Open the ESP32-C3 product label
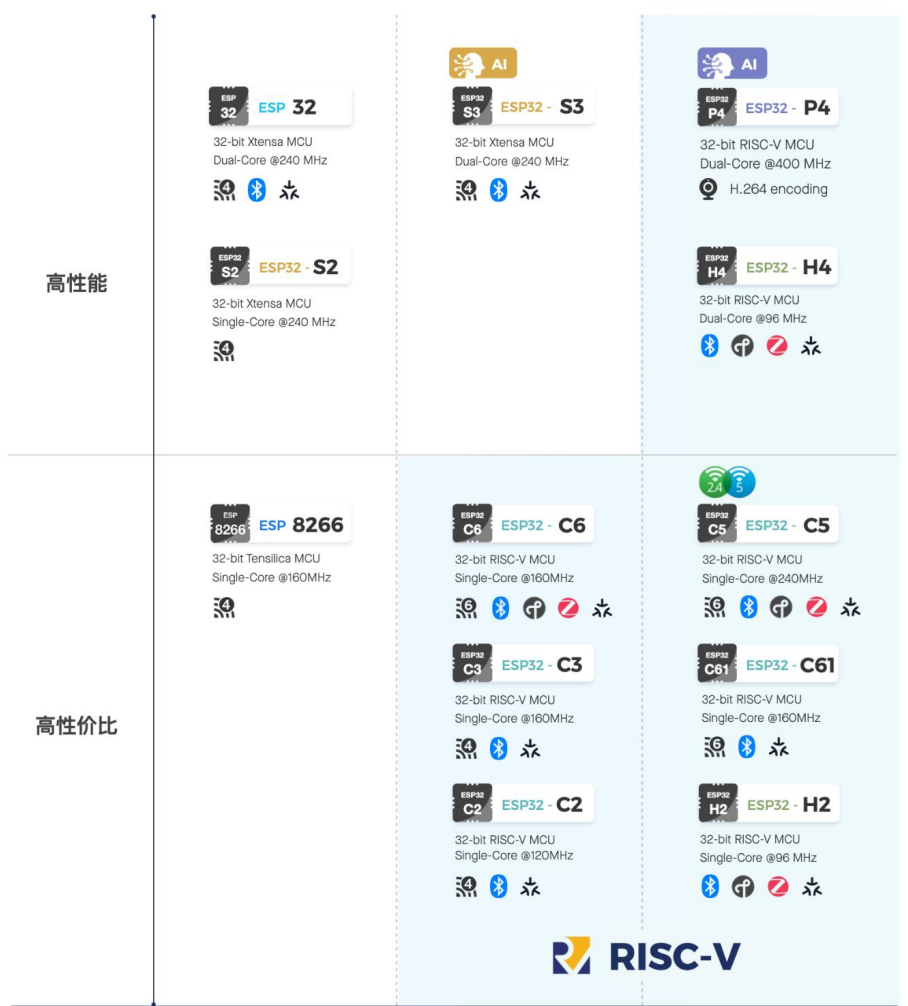The image size is (908, 1006). (x=542, y=665)
